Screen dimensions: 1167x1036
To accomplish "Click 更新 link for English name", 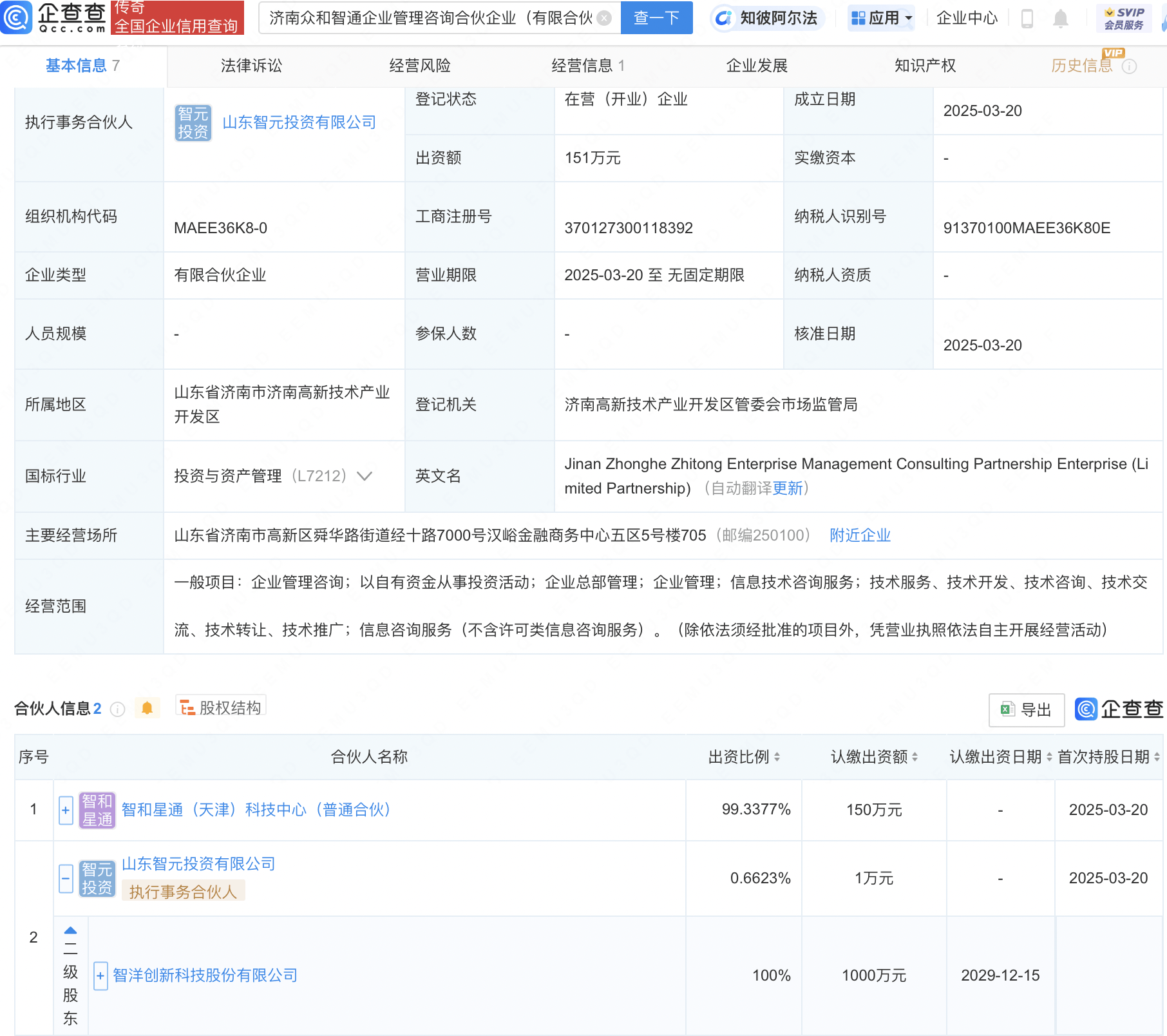I will pyautogui.click(x=788, y=488).
